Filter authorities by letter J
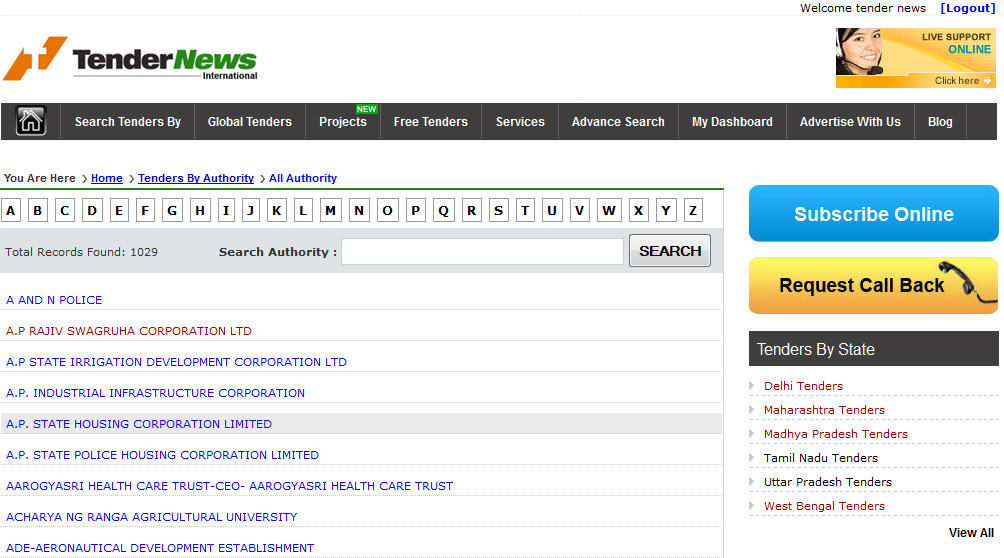Viewport: 1004px width, 558px height. click(x=250, y=210)
